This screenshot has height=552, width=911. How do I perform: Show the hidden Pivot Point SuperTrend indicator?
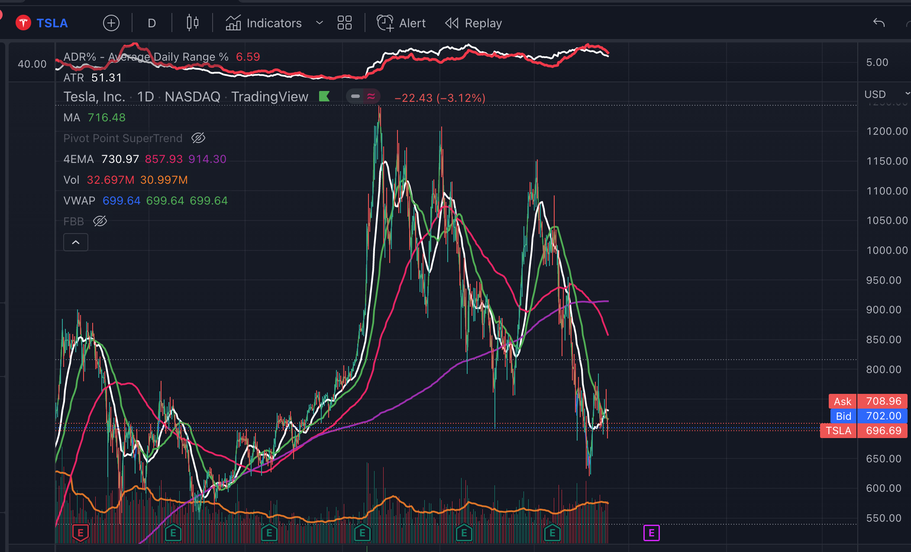tap(198, 138)
